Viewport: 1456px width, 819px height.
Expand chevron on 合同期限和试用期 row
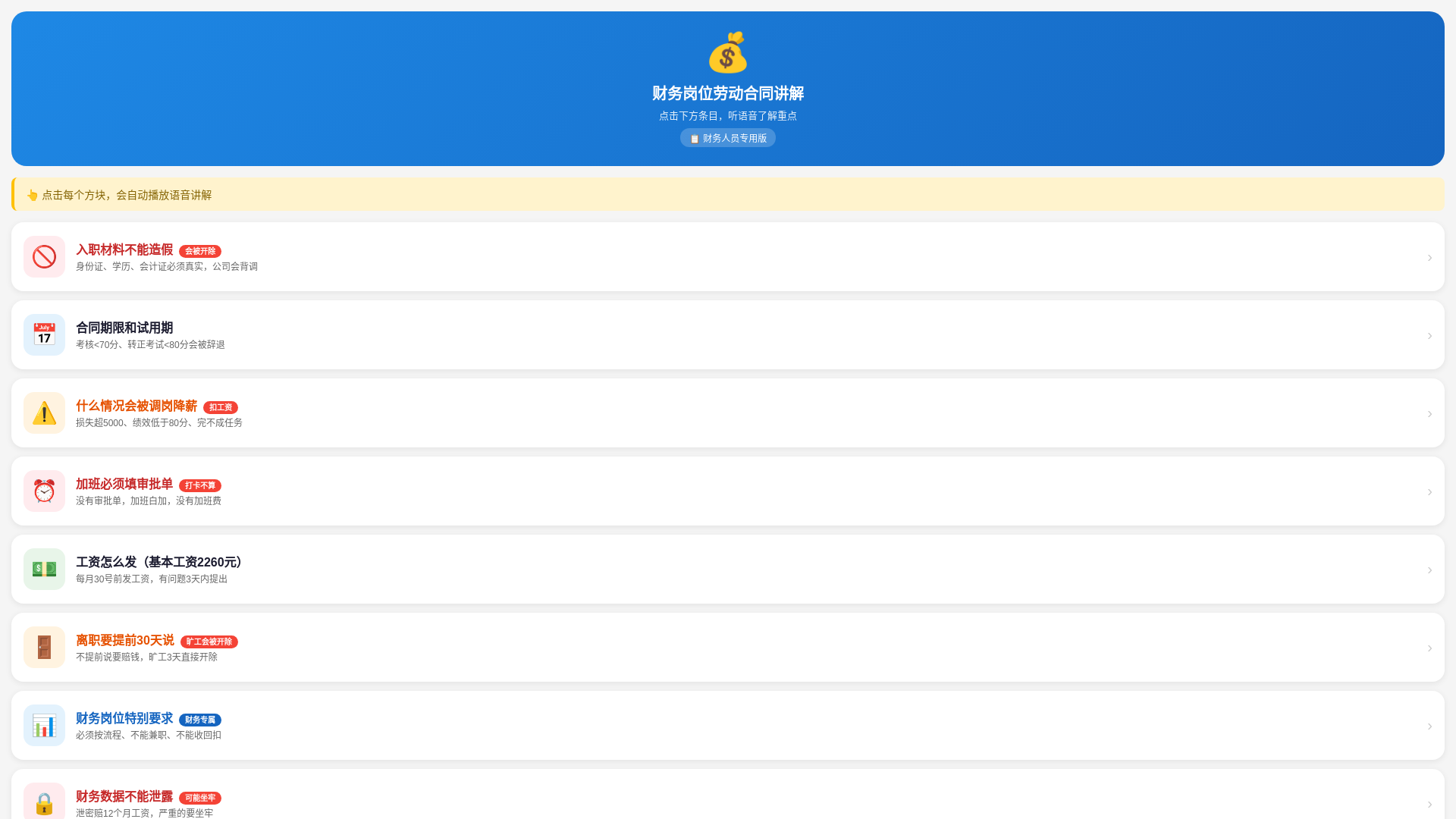click(1429, 336)
